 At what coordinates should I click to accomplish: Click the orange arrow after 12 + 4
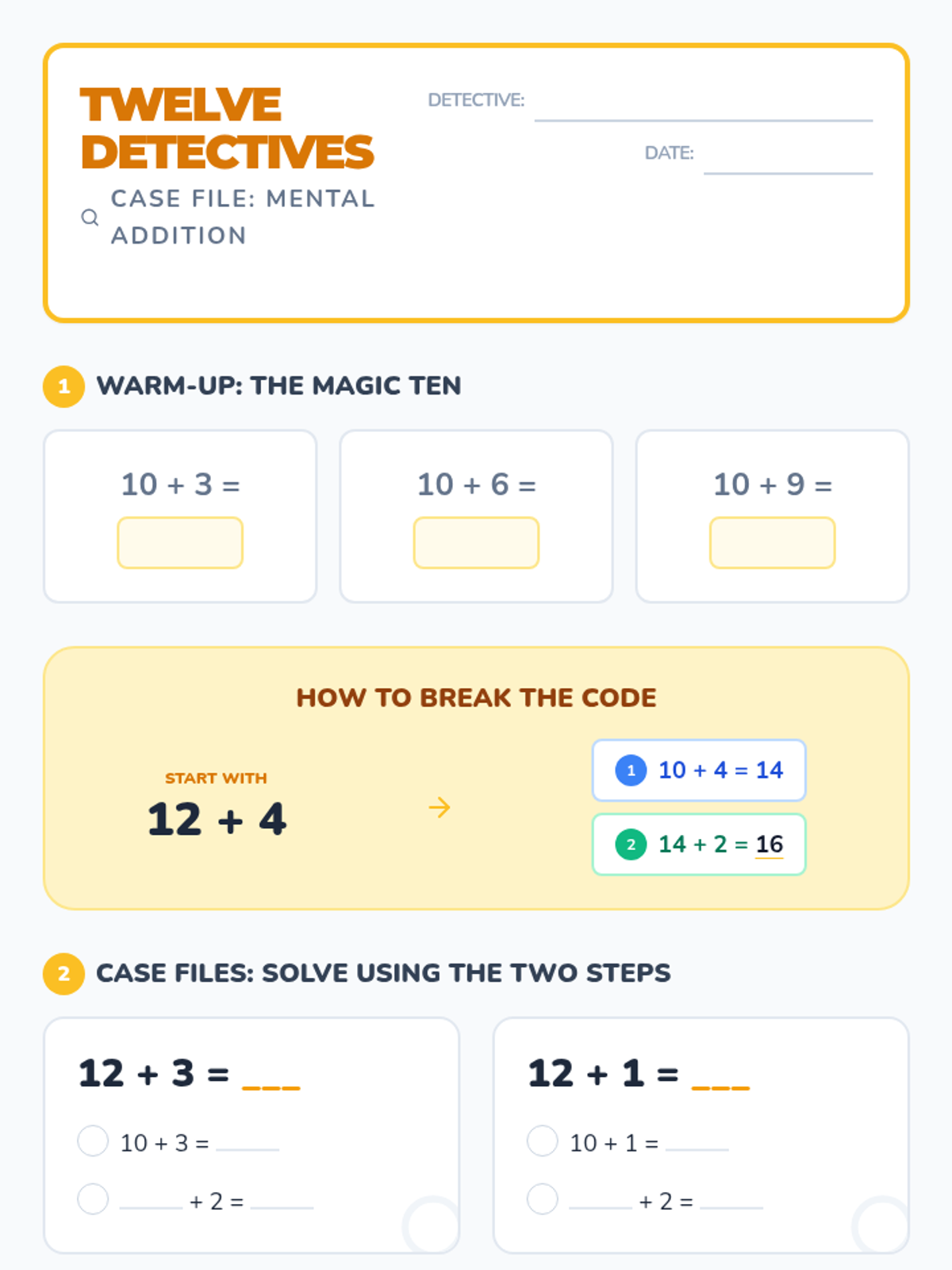pos(440,808)
